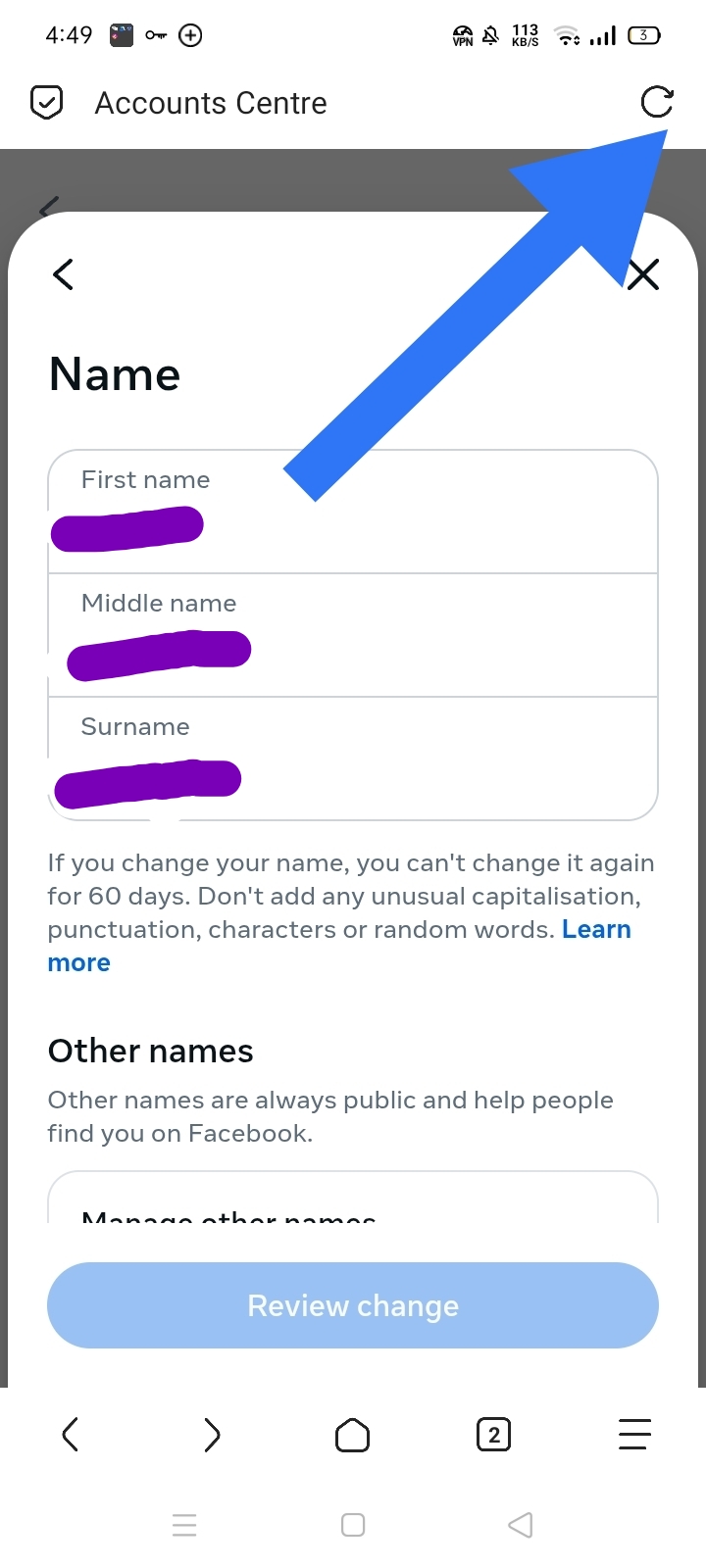Go back using the dialog's back arrow
Screen dimensions: 706x1568
(x=64, y=274)
